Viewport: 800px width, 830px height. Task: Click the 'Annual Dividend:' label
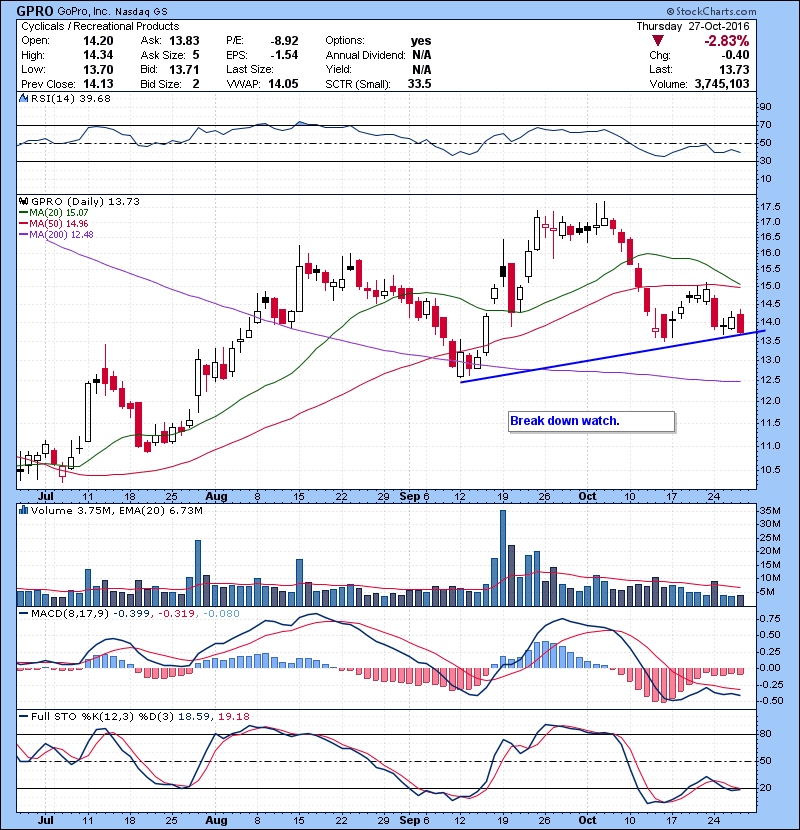click(x=365, y=55)
